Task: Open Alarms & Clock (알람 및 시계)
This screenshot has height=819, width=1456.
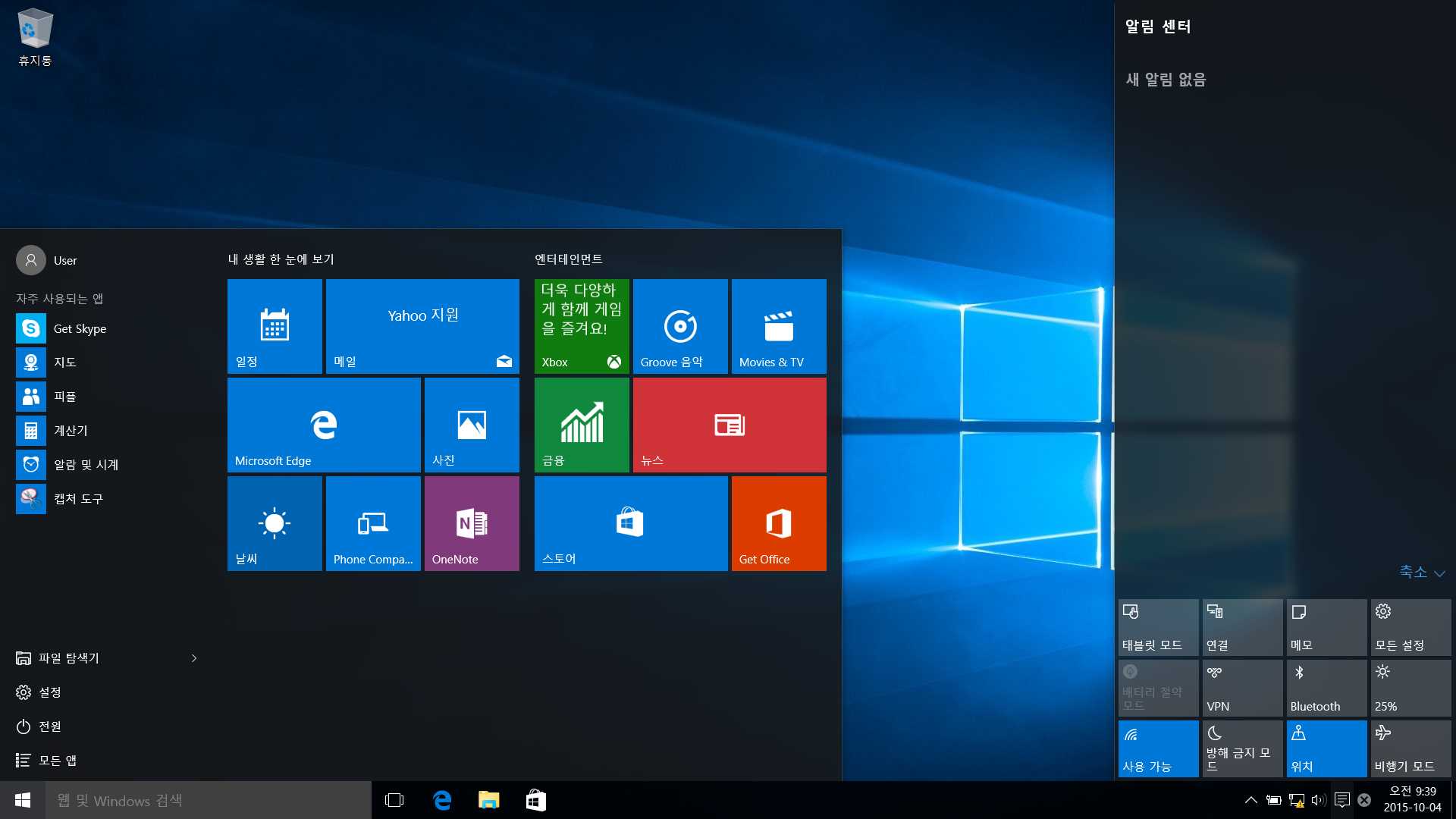Action: pos(106,465)
